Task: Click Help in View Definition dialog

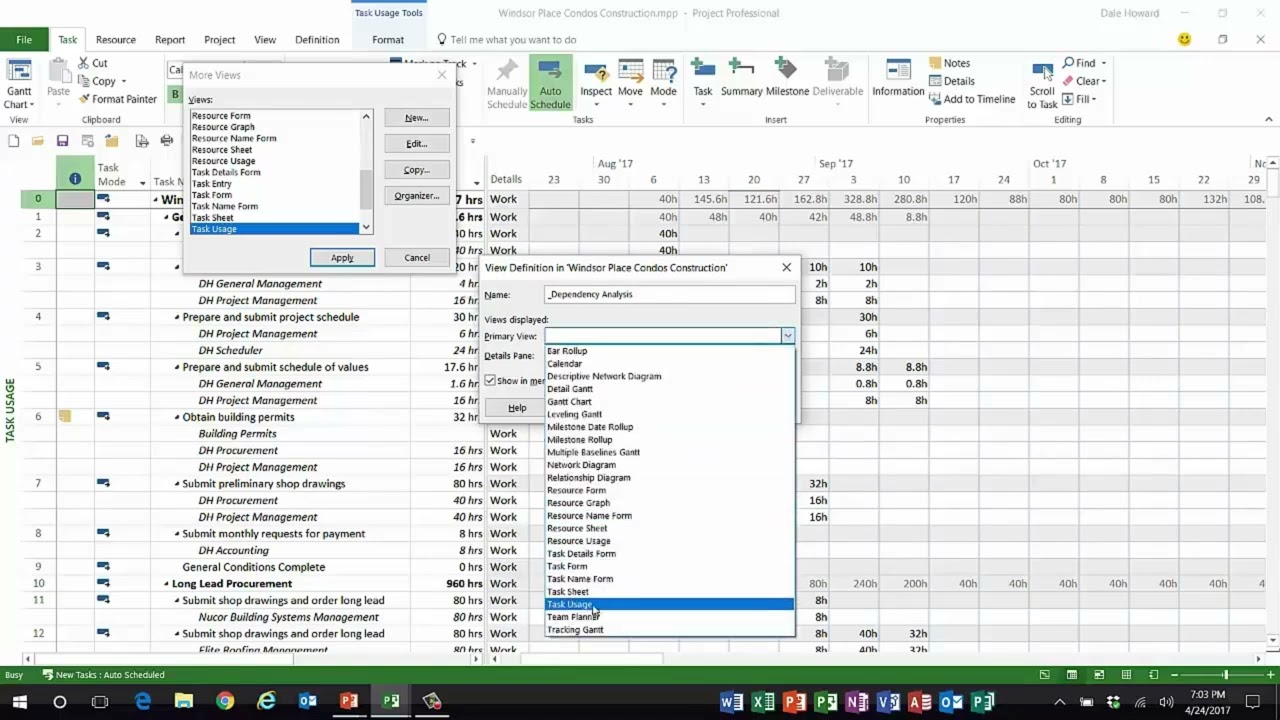Action: [x=517, y=408]
